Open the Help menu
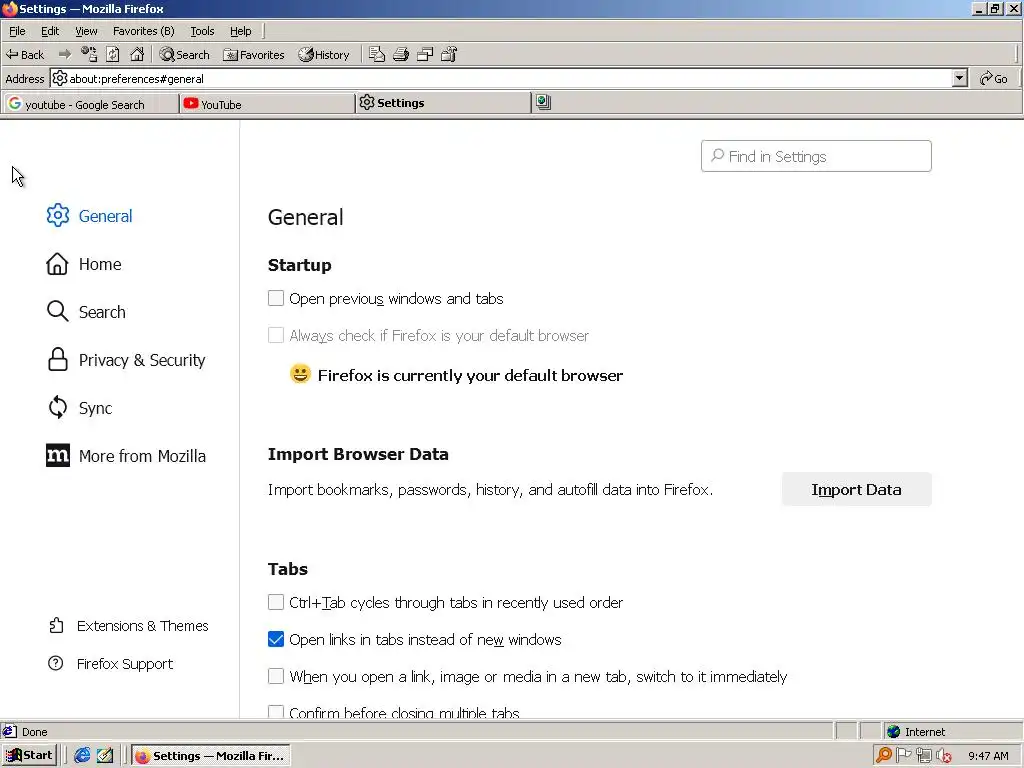The width and height of the screenshot is (1024, 768). [240, 31]
